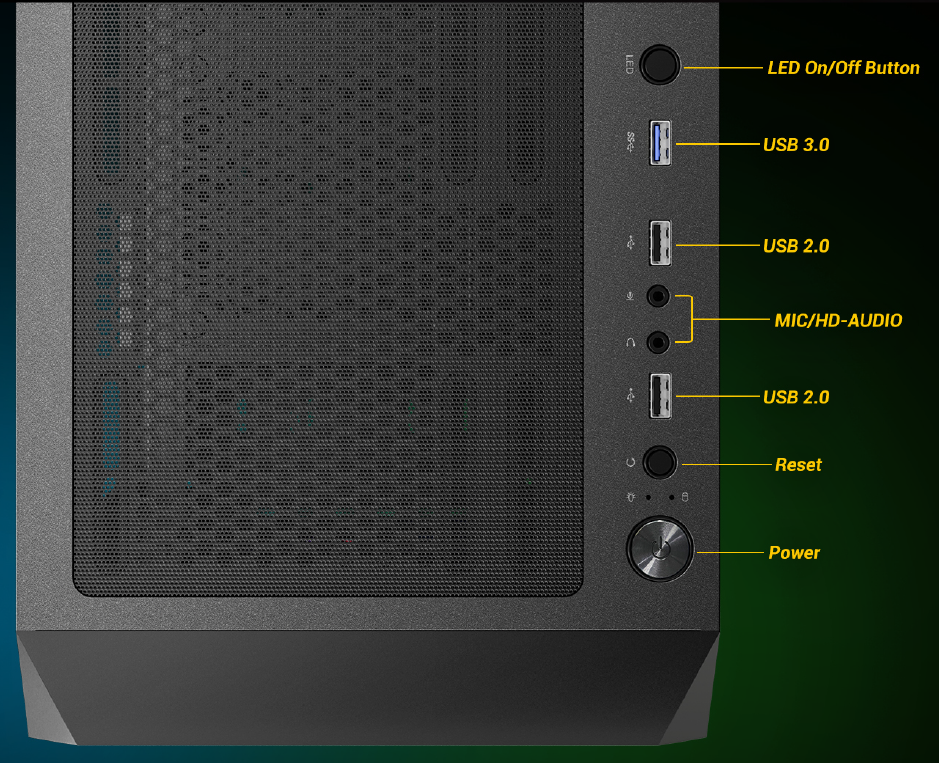Click the yellow "Reset" label text
Image resolution: width=939 pixels, height=763 pixels.
[798, 465]
